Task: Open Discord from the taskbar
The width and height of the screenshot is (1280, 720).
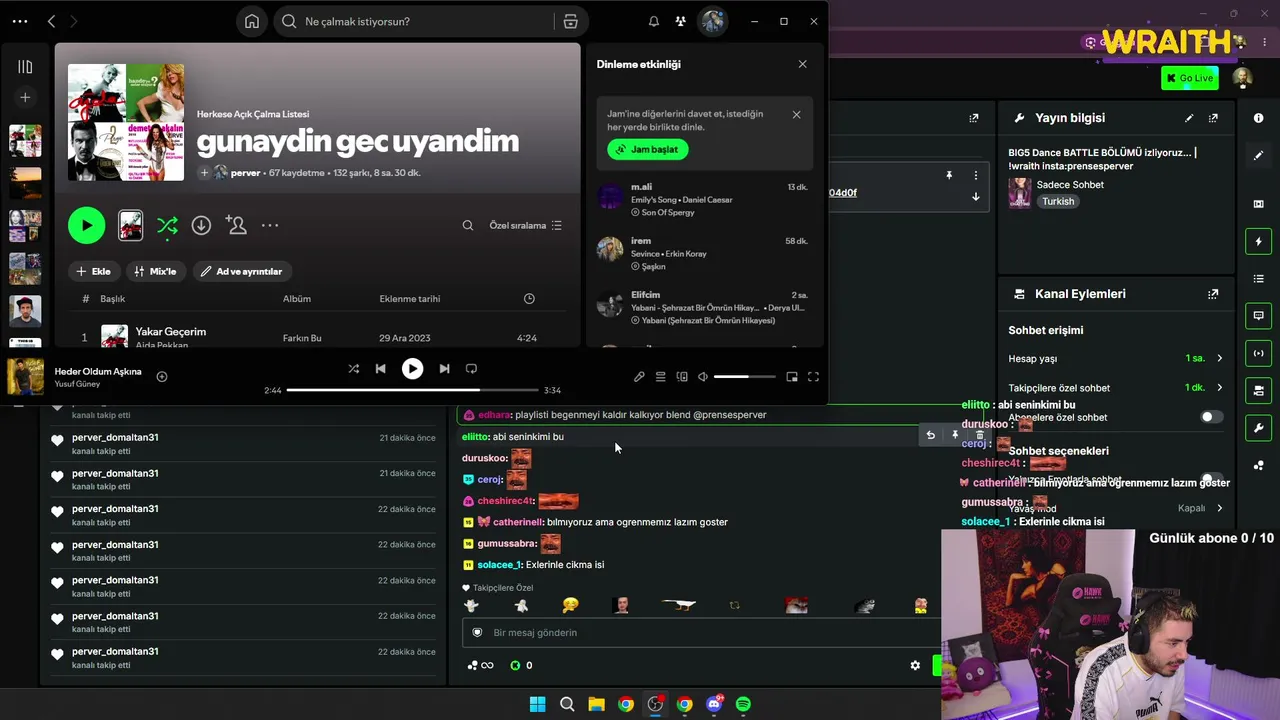Action: (x=714, y=704)
